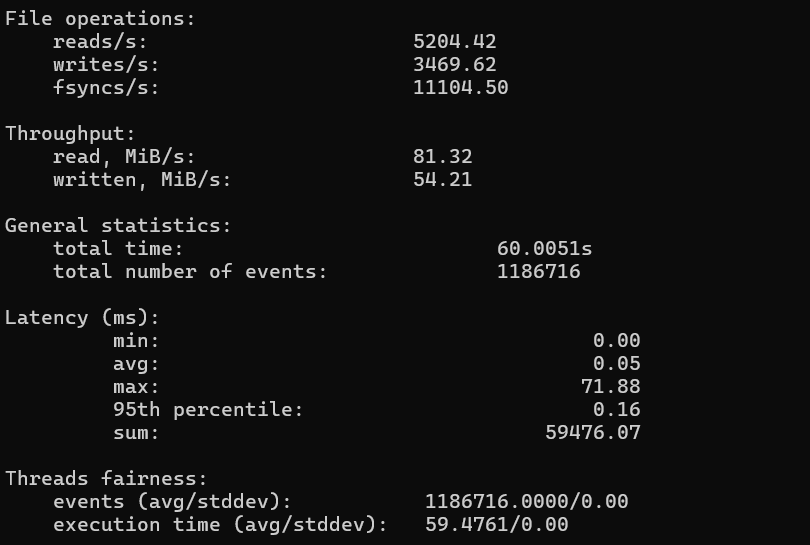The height and width of the screenshot is (545, 810).
Task: Select the avg latency value 0.05
Action: [x=617, y=364]
